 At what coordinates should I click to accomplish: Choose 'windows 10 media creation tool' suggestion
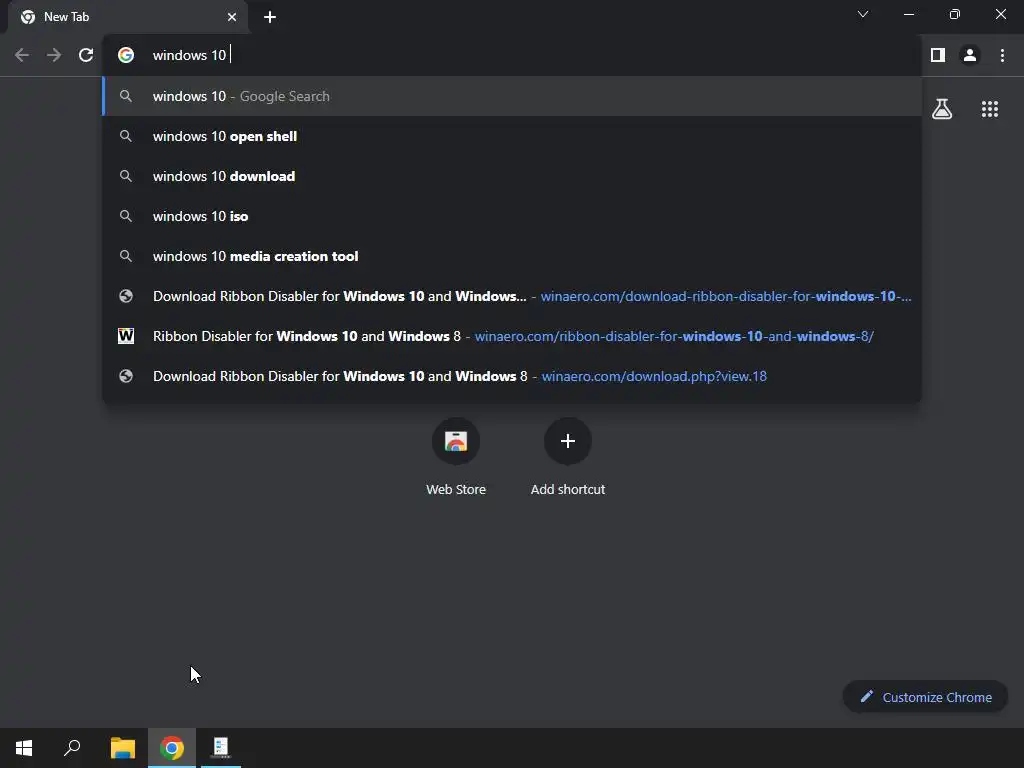click(511, 256)
